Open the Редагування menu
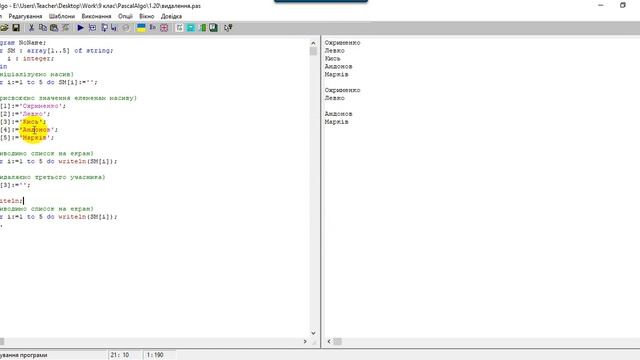Image resolution: width=640 pixels, height=360 pixels. 25,16
